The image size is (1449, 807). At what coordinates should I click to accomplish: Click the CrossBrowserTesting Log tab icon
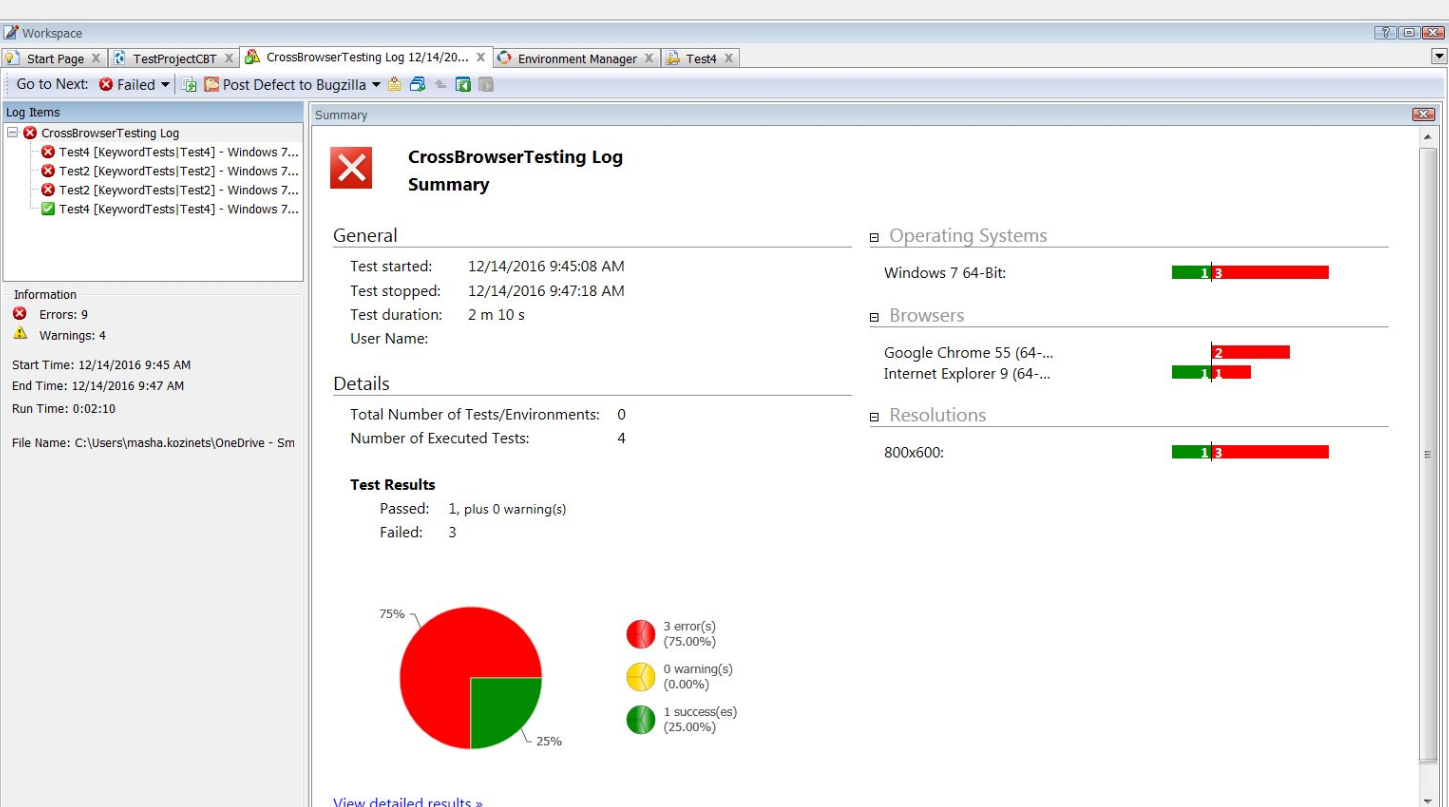pyautogui.click(x=252, y=57)
